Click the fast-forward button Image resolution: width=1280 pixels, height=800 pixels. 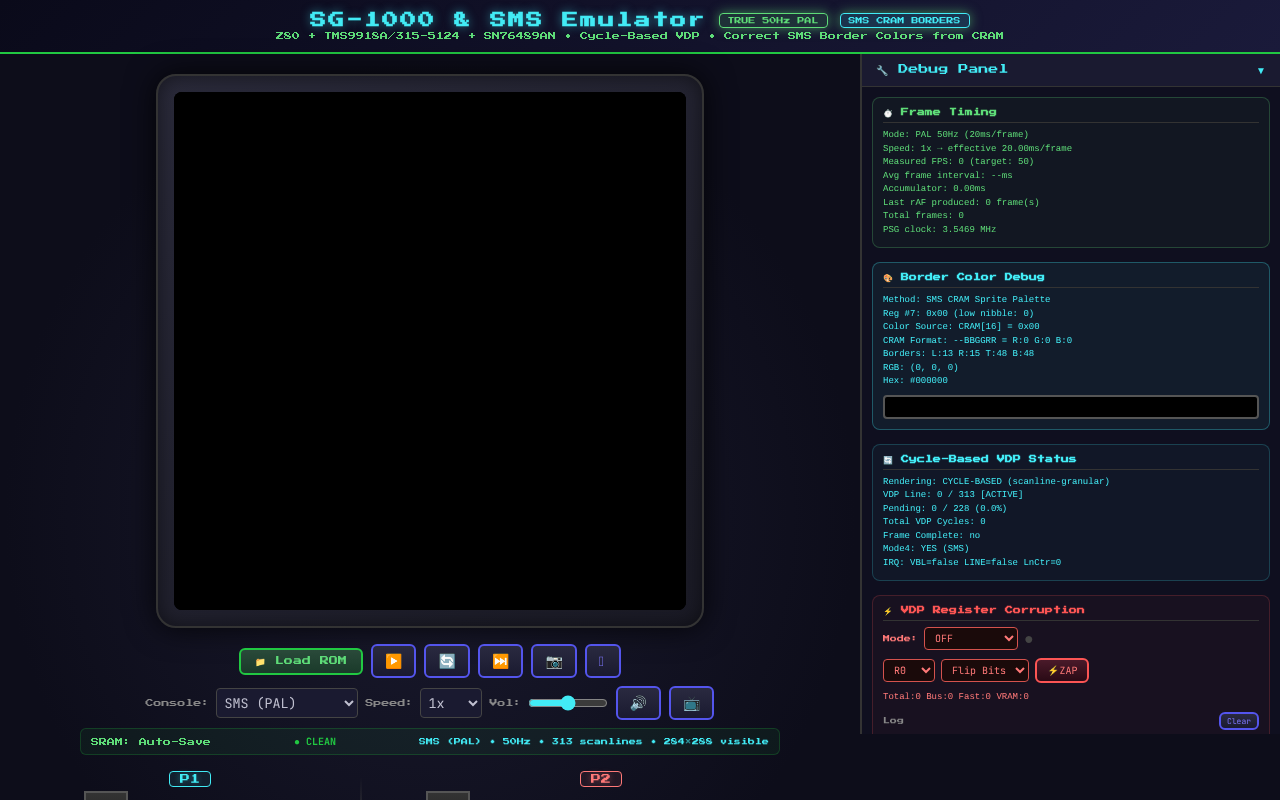[500, 661]
